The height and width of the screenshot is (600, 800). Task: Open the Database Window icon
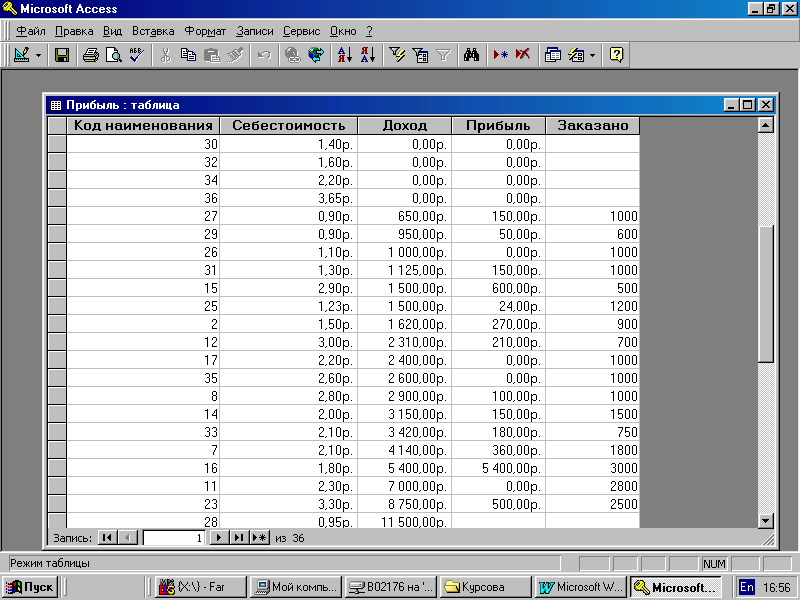[553, 55]
